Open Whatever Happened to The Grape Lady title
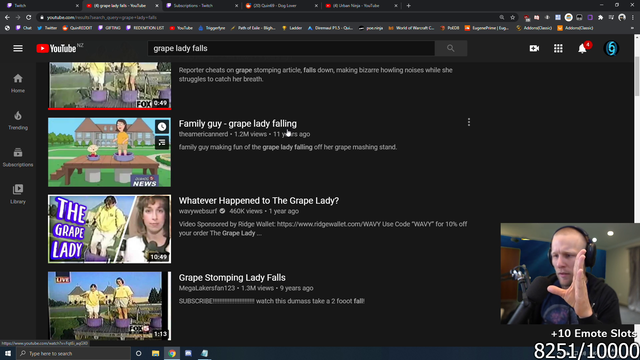 pos(259,200)
